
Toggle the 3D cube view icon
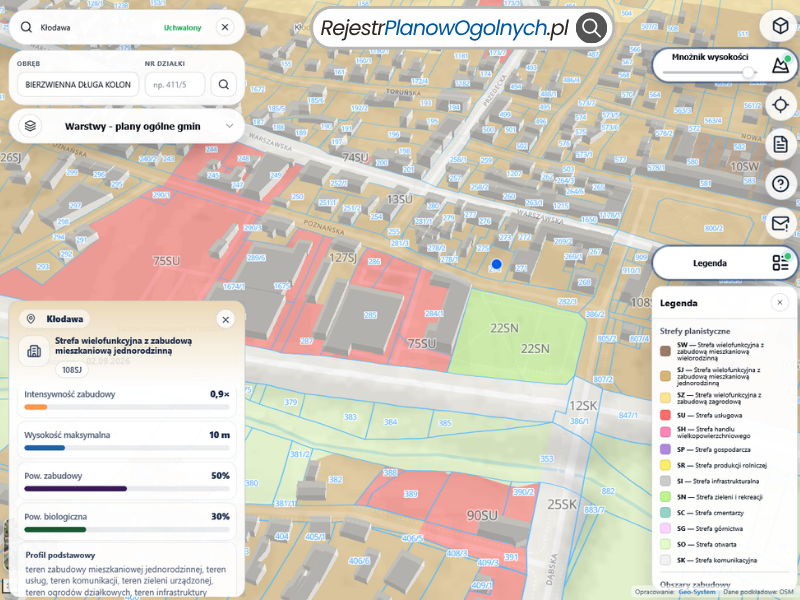780,26
